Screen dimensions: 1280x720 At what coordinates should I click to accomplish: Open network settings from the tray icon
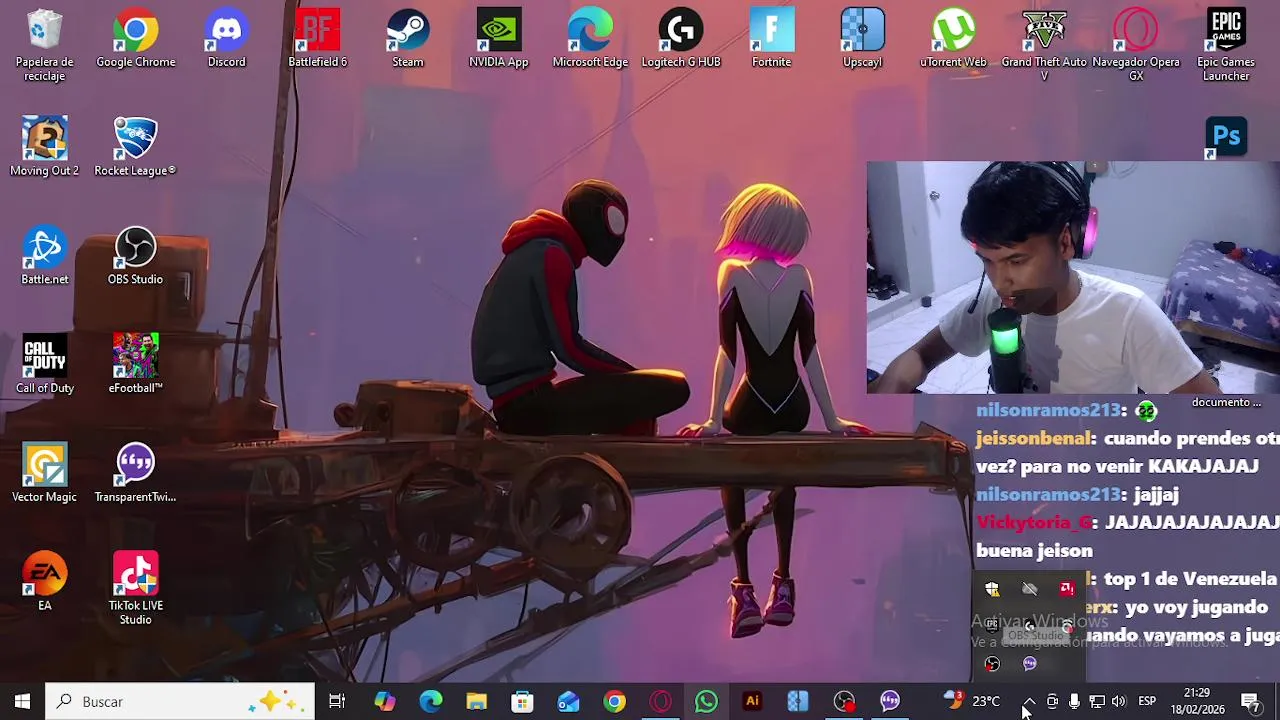pos(1097,702)
